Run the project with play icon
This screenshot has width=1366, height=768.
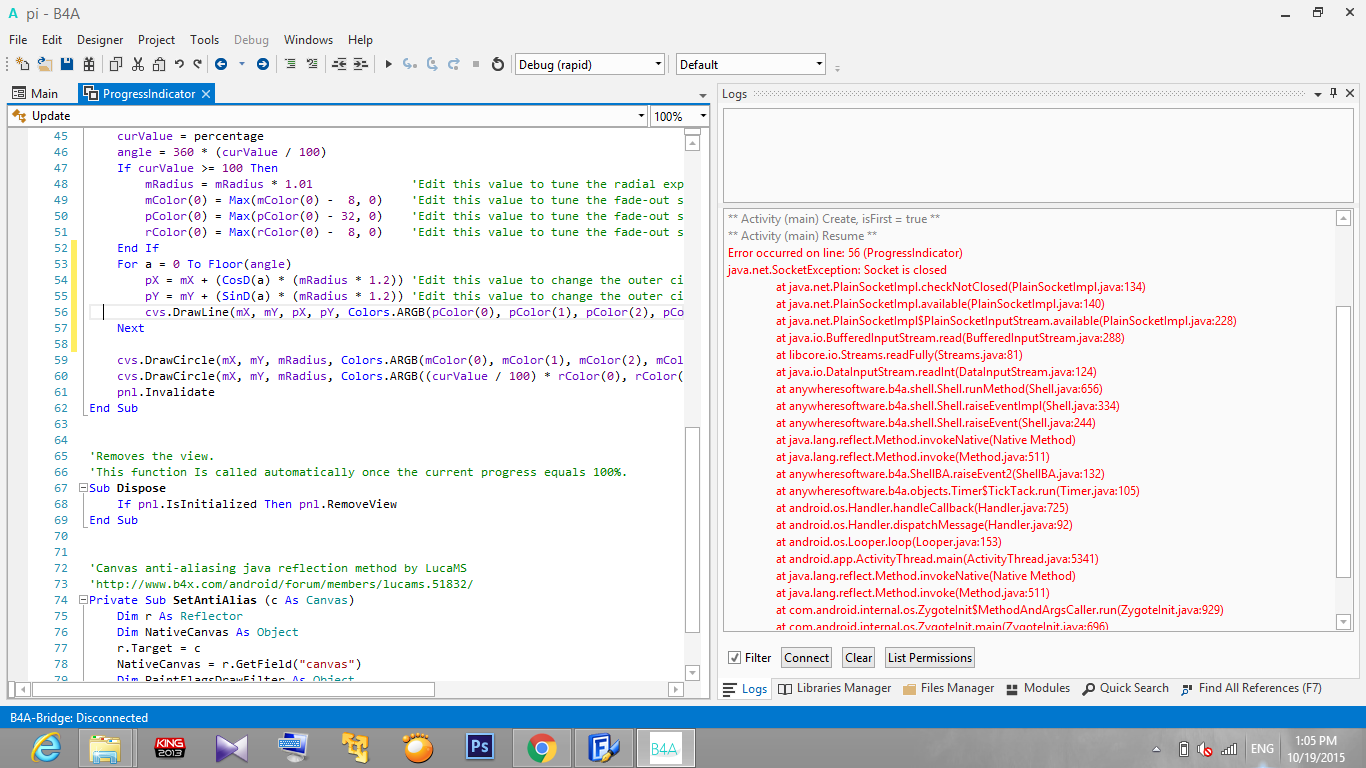click(x=389, y=64)
